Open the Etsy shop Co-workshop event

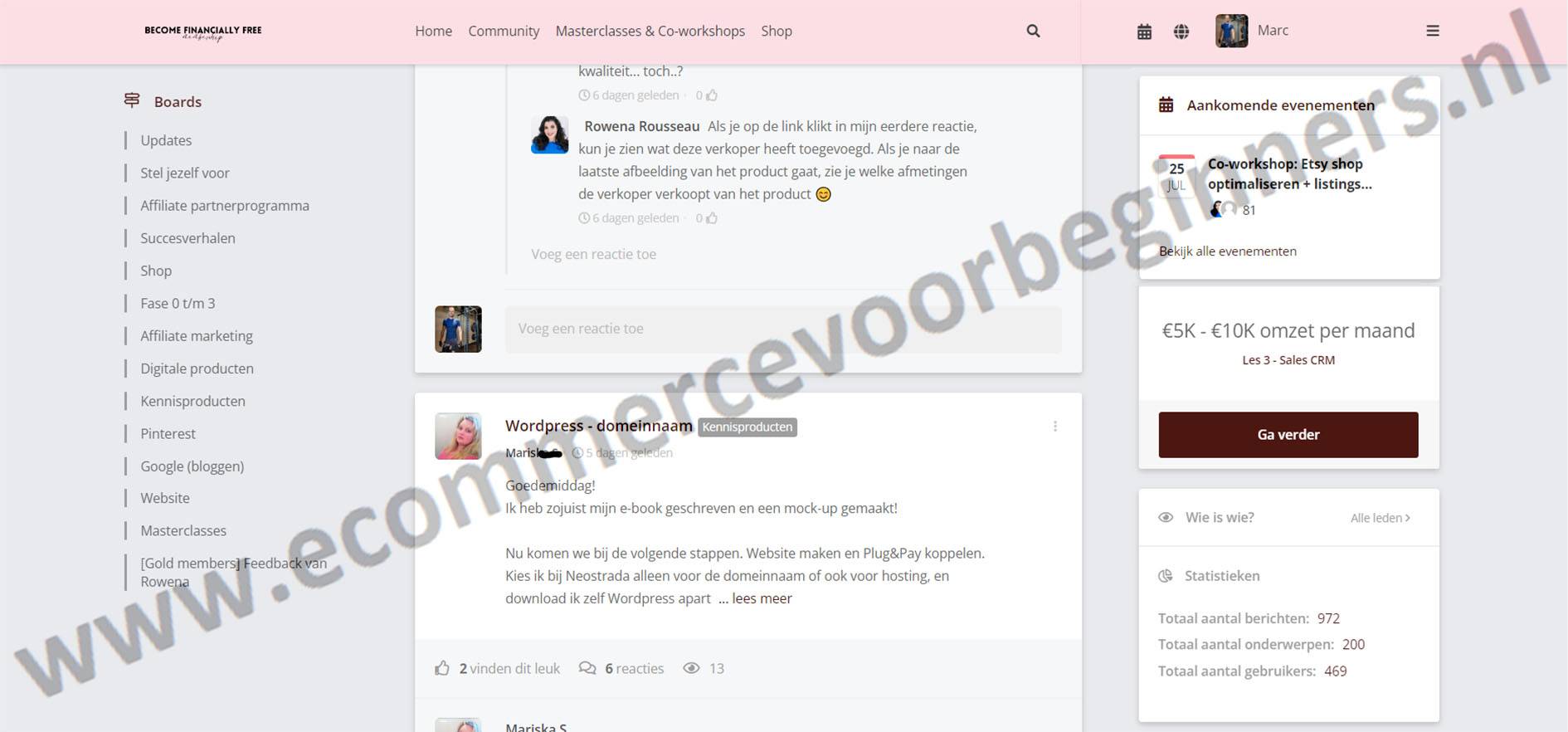[x=1289, y=173]
